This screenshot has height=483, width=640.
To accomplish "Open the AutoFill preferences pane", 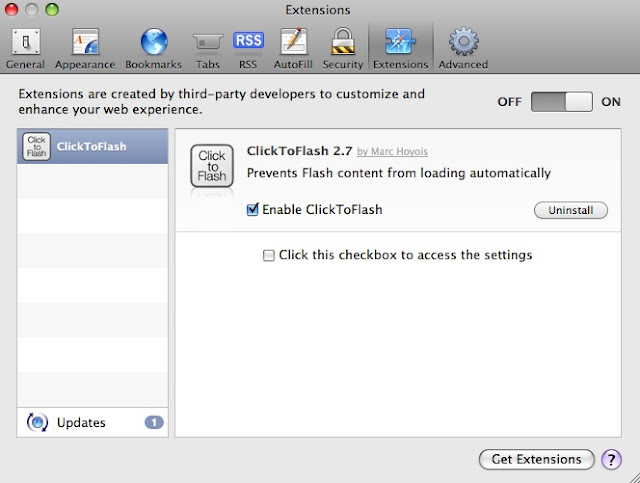I will 293,49.
